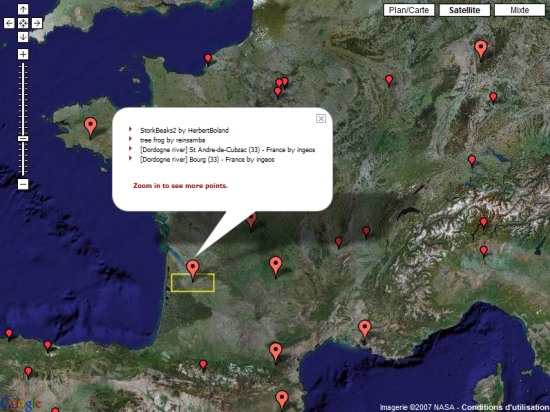Select the marker on the Normandy coast
550x412 pixels.
coord(208,59)
